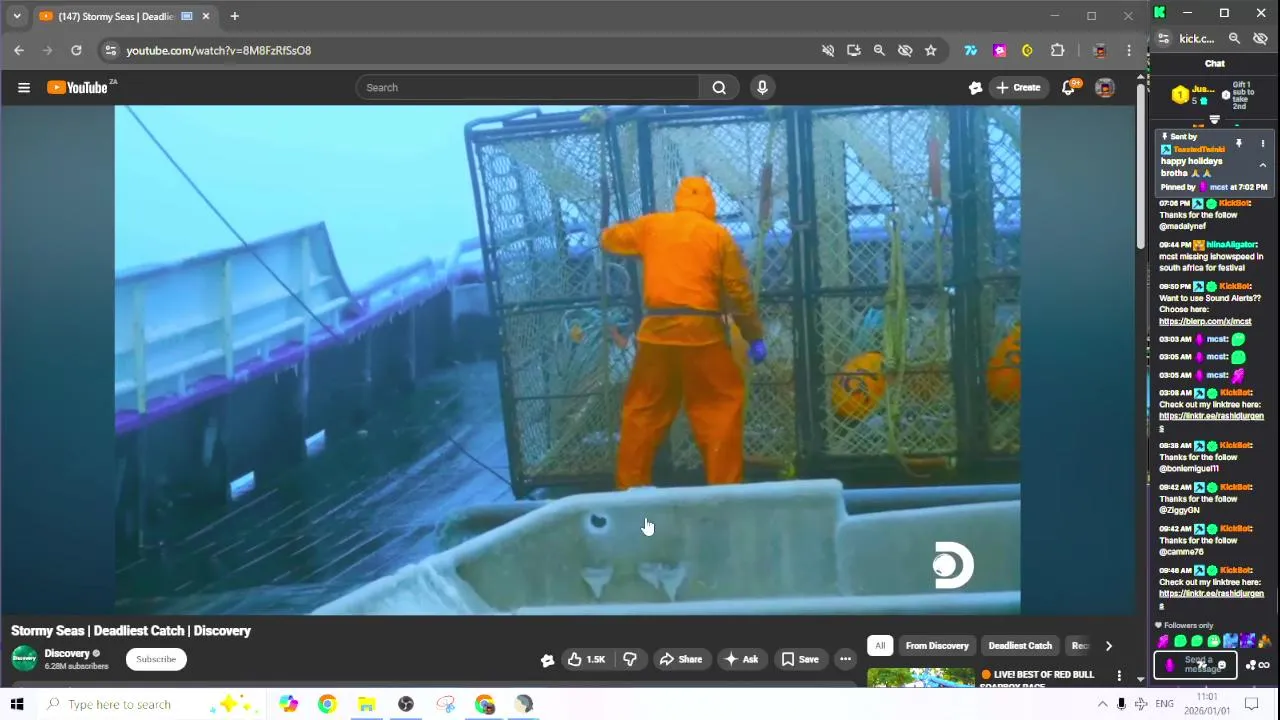
Task: Save the video to a playlist
Action: click(799, 659)
